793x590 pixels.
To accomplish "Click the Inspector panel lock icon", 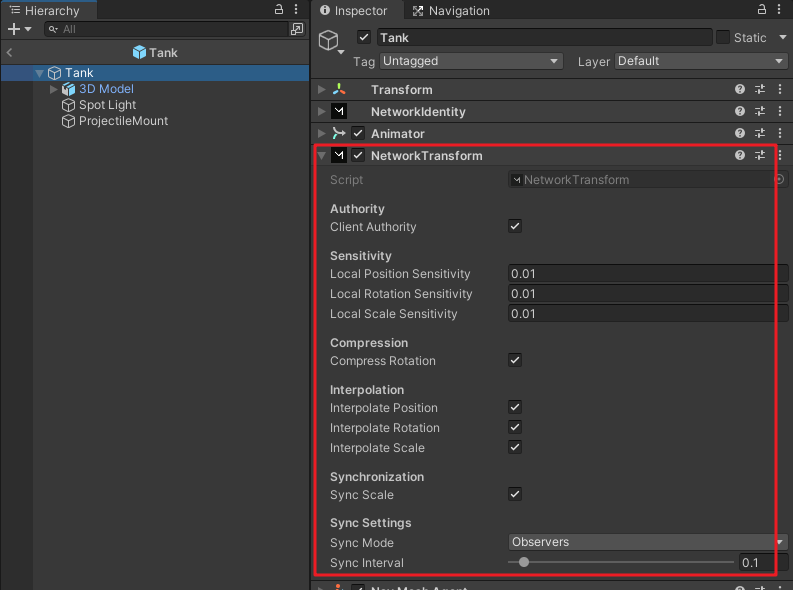I will (x=761, y=9).
